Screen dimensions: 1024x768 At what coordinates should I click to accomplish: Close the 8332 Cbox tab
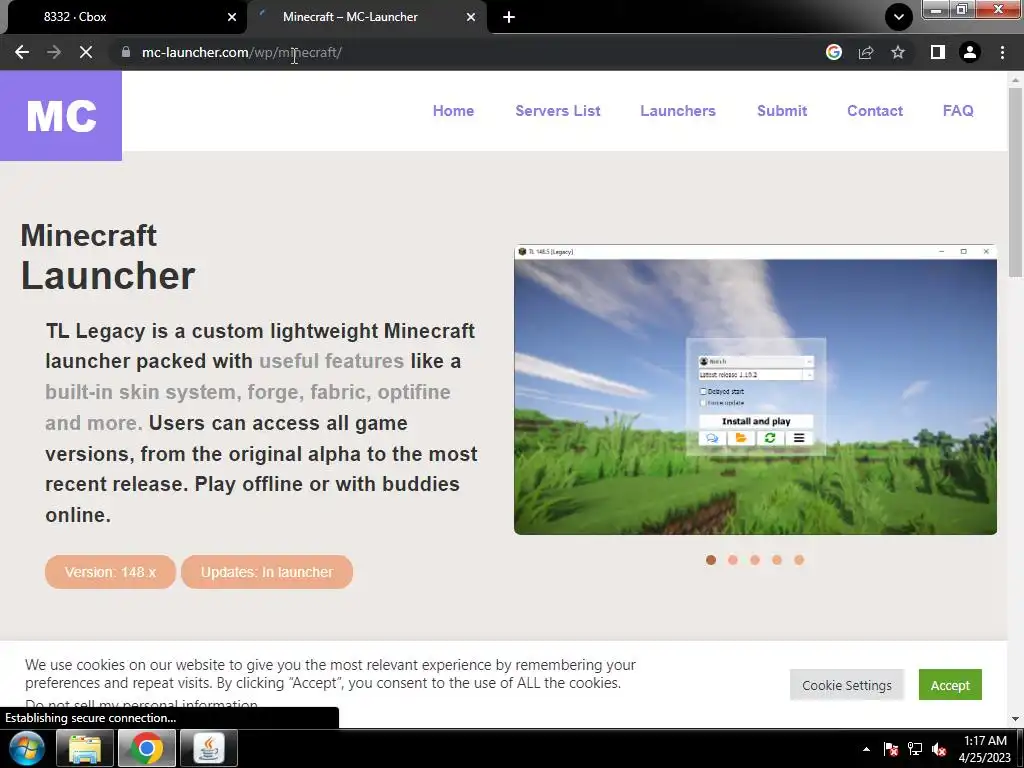[232, 17]
